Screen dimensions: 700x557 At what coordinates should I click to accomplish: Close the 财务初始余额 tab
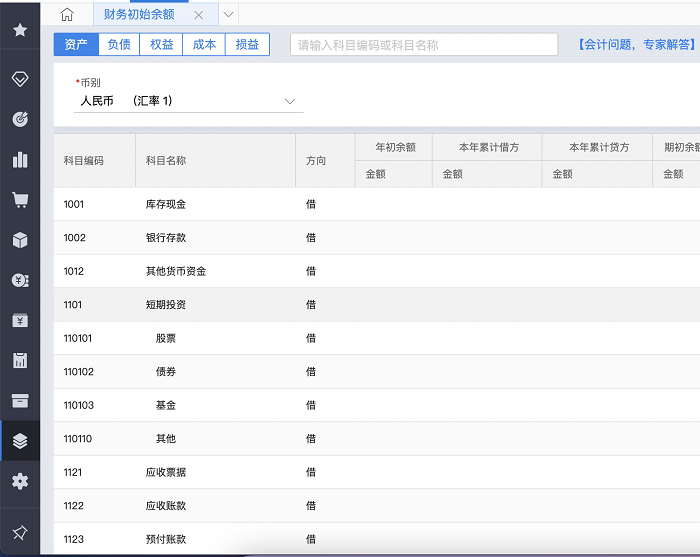click(199, 15)
